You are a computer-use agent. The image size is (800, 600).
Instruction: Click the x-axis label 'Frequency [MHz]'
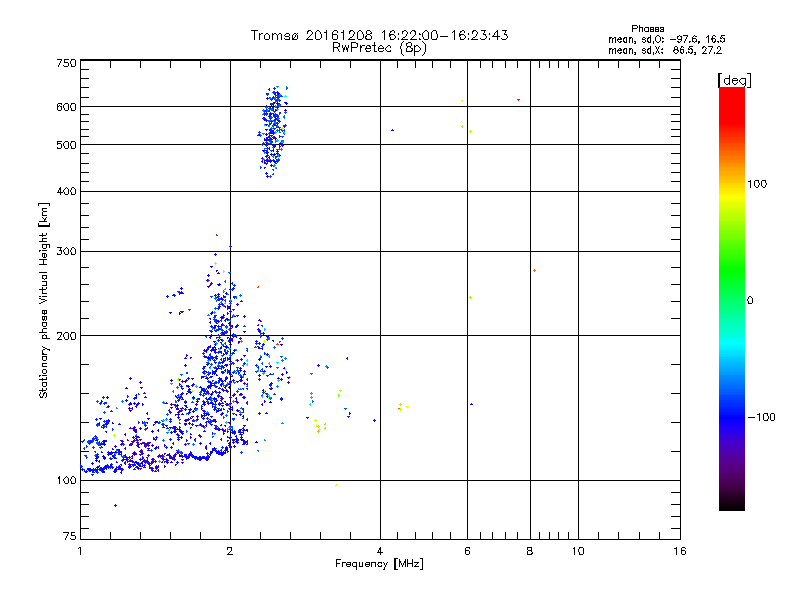pos(379,564)
